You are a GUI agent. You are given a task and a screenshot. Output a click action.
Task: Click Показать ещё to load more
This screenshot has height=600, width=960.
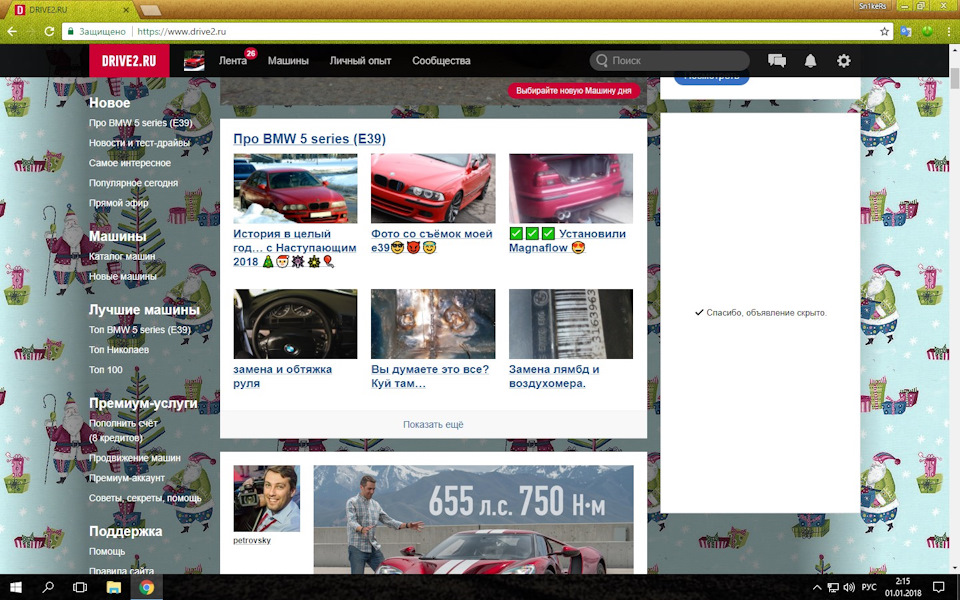point(433,424)
